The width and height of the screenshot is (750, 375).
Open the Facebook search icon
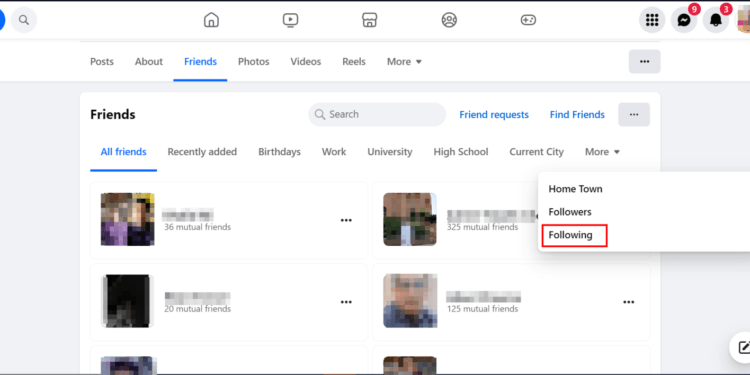(x=24, y=20)
